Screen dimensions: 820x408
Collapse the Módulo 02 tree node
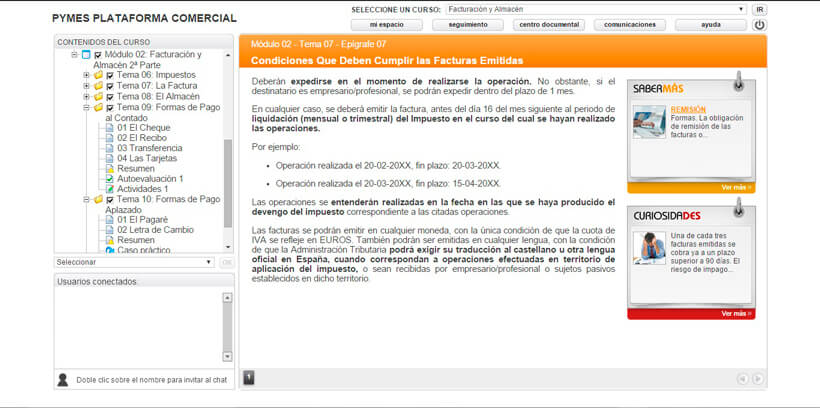pos(74,54)
